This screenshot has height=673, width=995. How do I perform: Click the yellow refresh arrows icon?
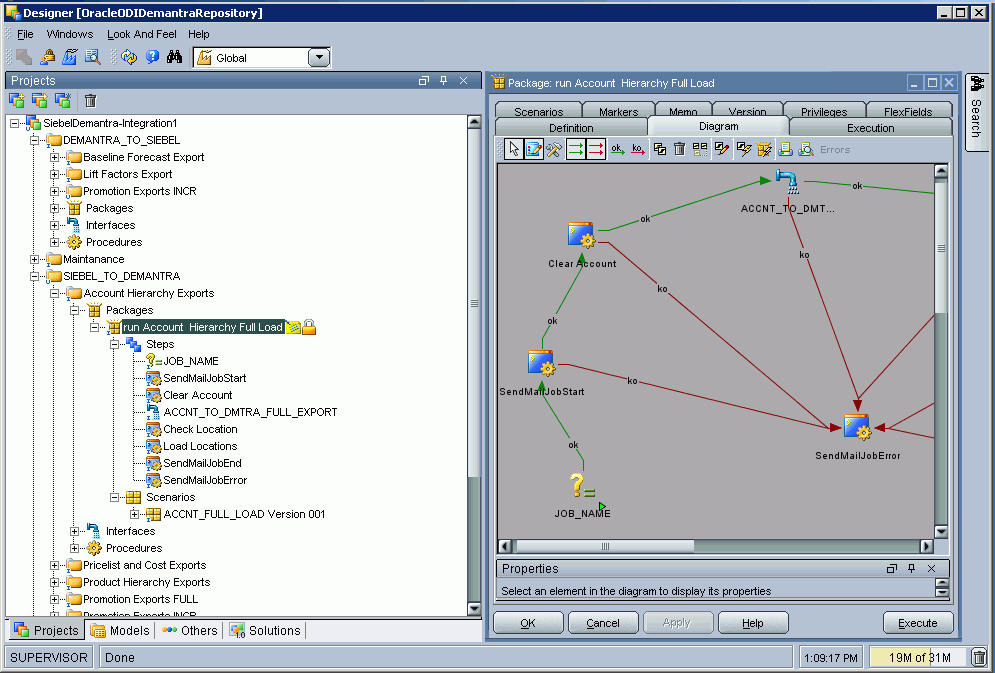129,58
